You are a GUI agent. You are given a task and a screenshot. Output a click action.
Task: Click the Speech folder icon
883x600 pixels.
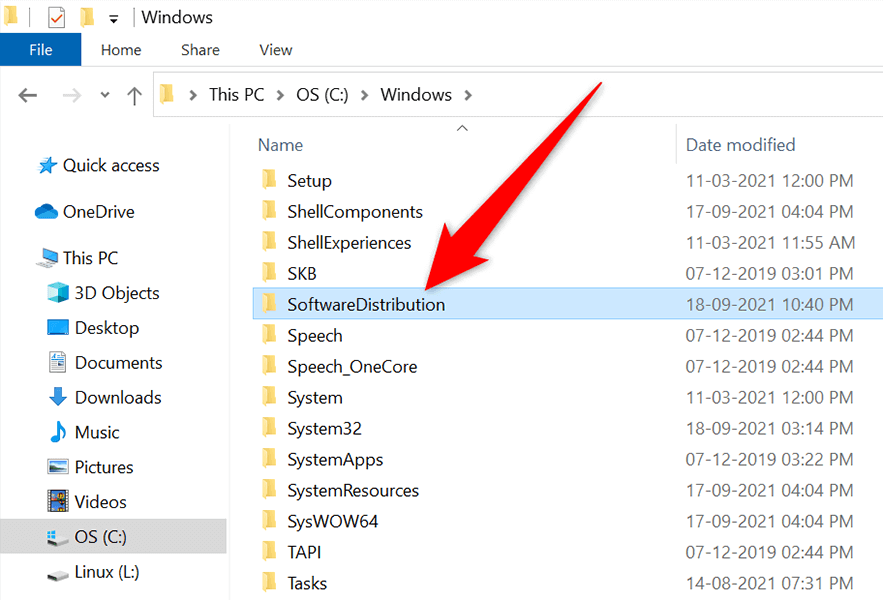point(270,334)
